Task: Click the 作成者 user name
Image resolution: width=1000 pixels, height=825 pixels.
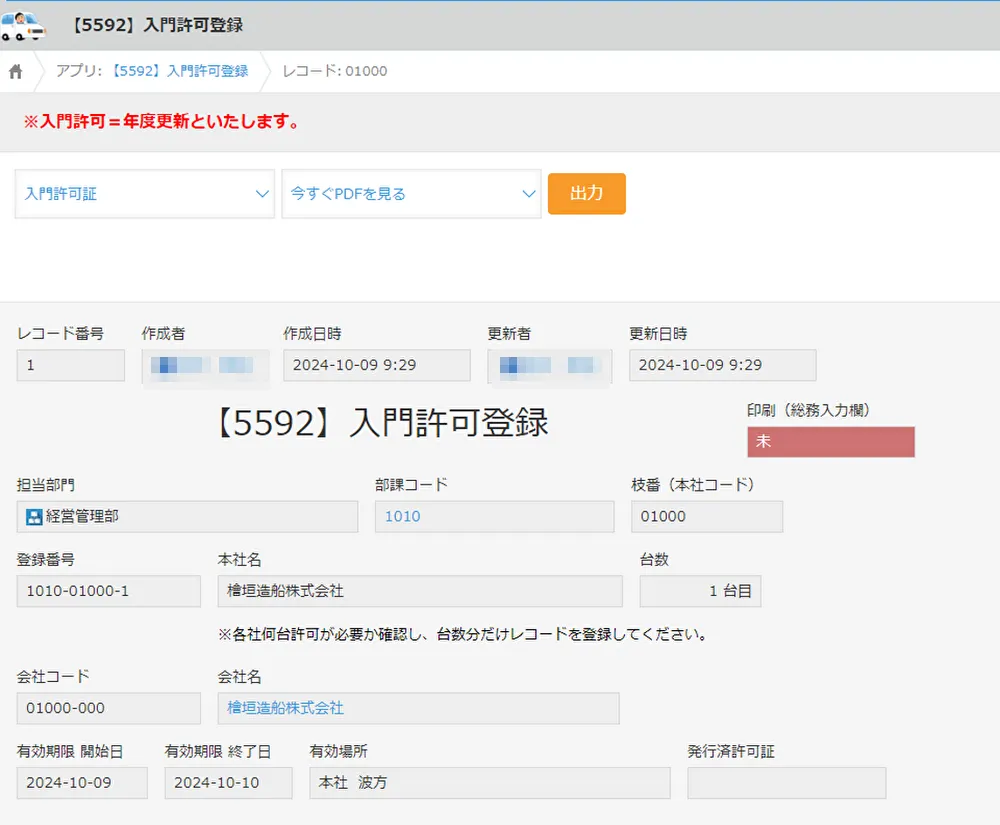Action: pyautogui.click(x=206, y=366)
